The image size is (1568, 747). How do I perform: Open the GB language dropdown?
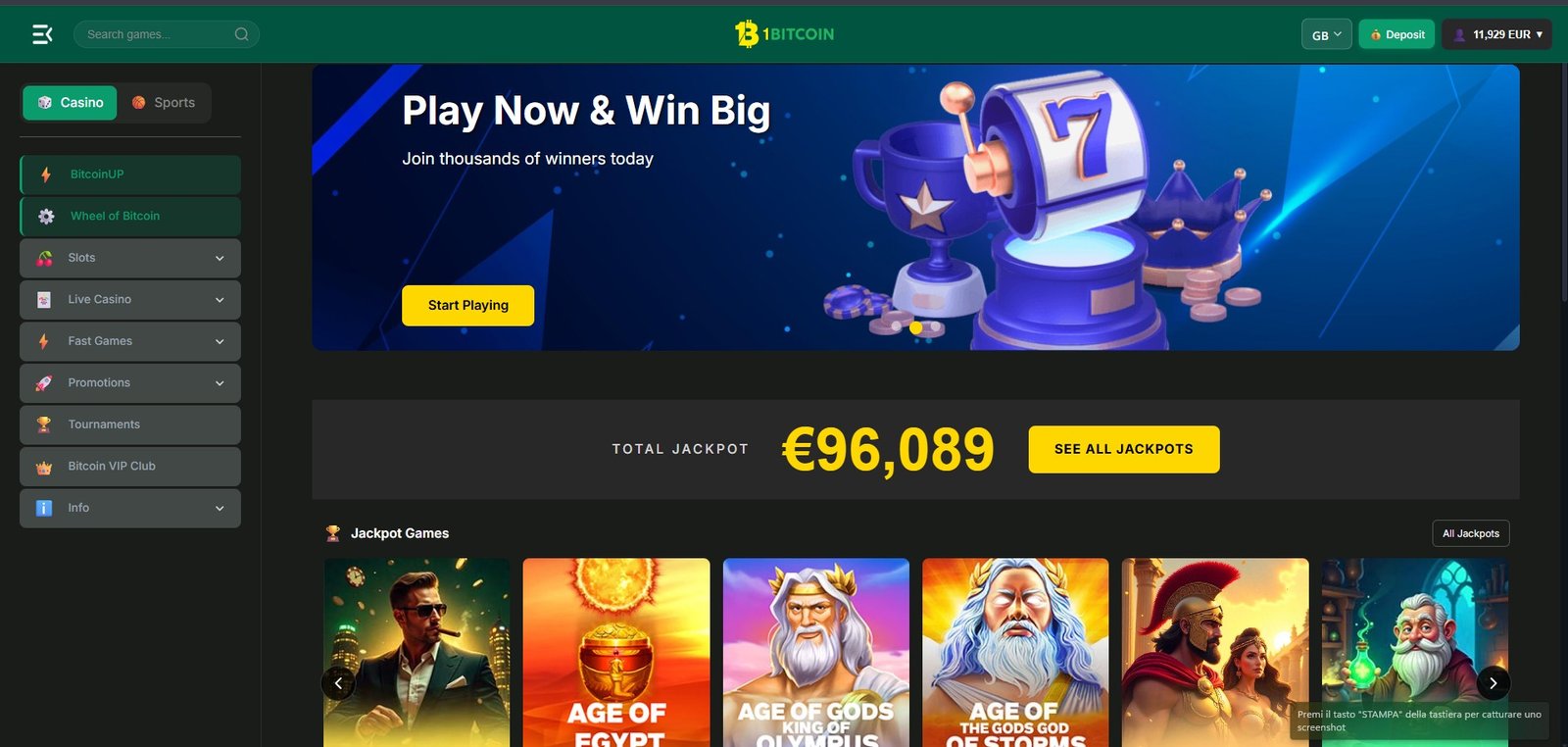tap(1327, 34)
